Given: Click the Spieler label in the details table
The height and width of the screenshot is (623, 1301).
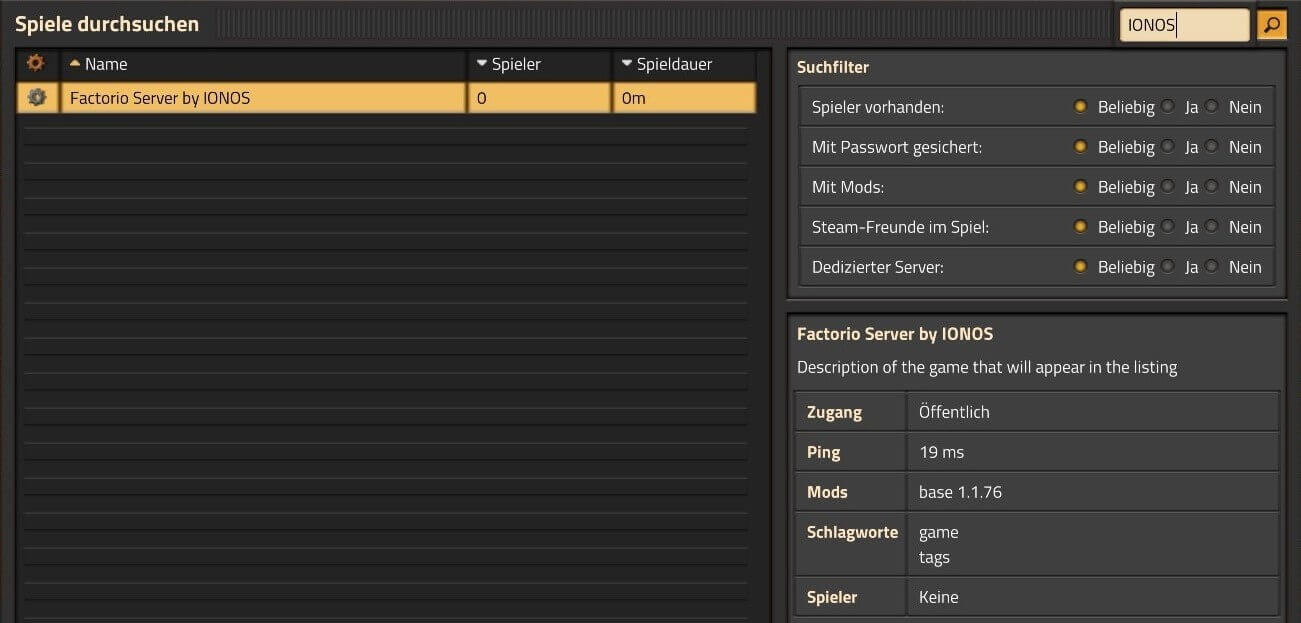Looking at the screenshot, I should point(832,597).
